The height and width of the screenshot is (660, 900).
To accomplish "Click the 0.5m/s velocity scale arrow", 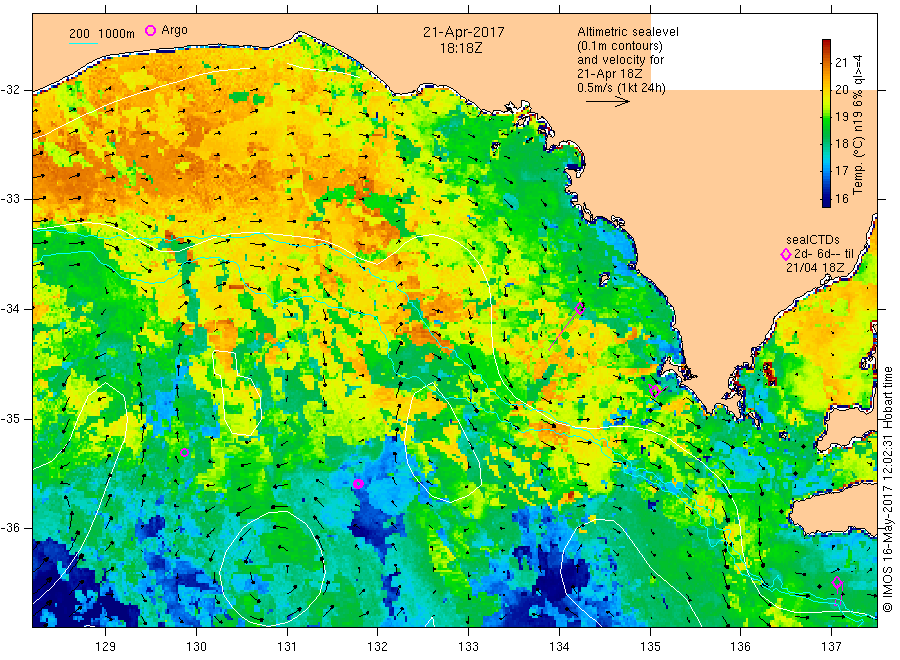I will pos(608,102).
